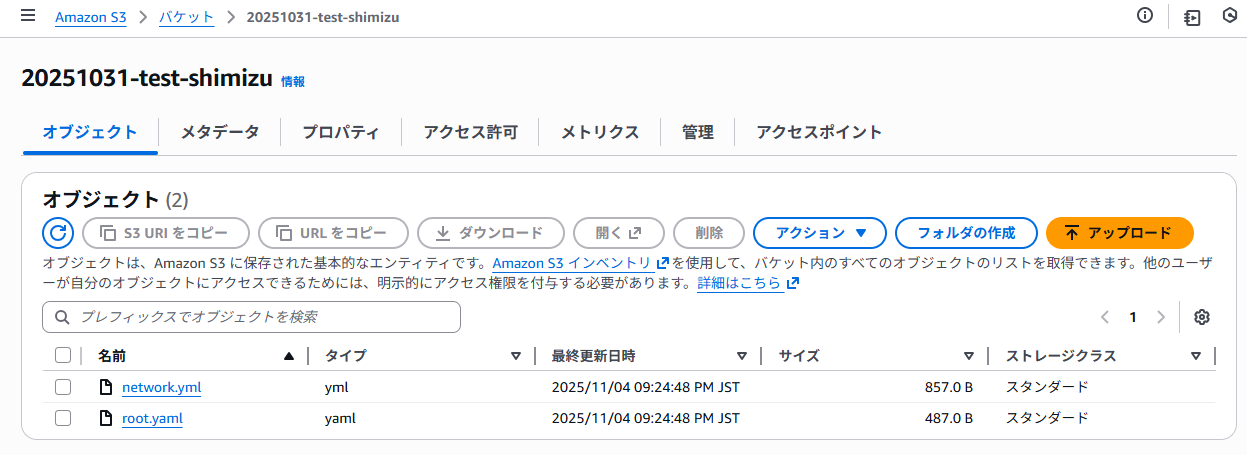The height and width of the screenshot is (455, 1247).
Task: Open the Amazon S3 インベントリ link
Action: coord(580,263)
